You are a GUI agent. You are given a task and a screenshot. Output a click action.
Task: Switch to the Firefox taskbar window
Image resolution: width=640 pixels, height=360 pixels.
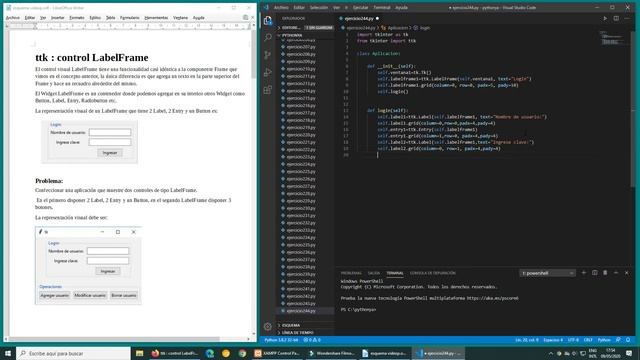[175, 353]
